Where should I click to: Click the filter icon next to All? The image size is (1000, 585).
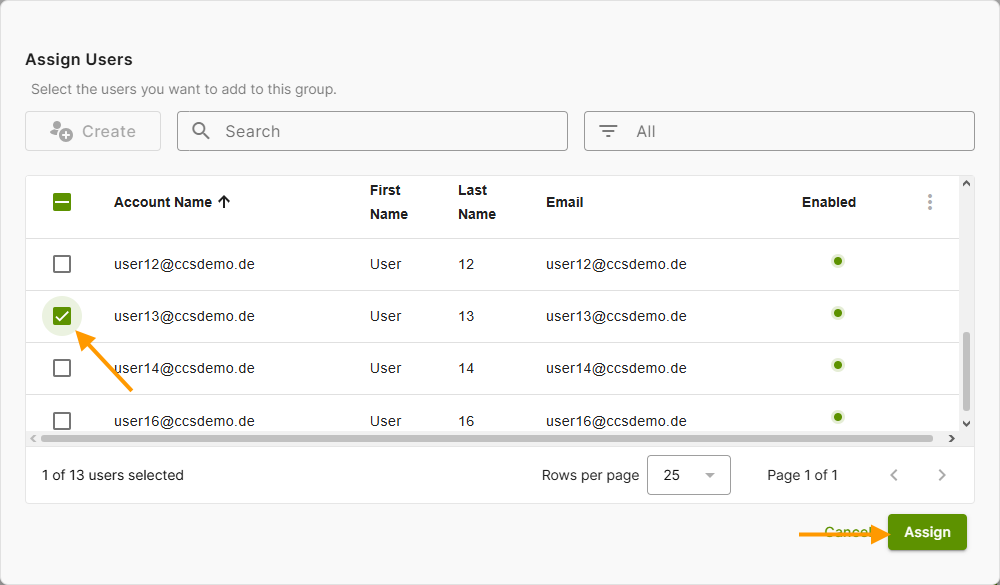pyautogui.click(x=608, y=131)
